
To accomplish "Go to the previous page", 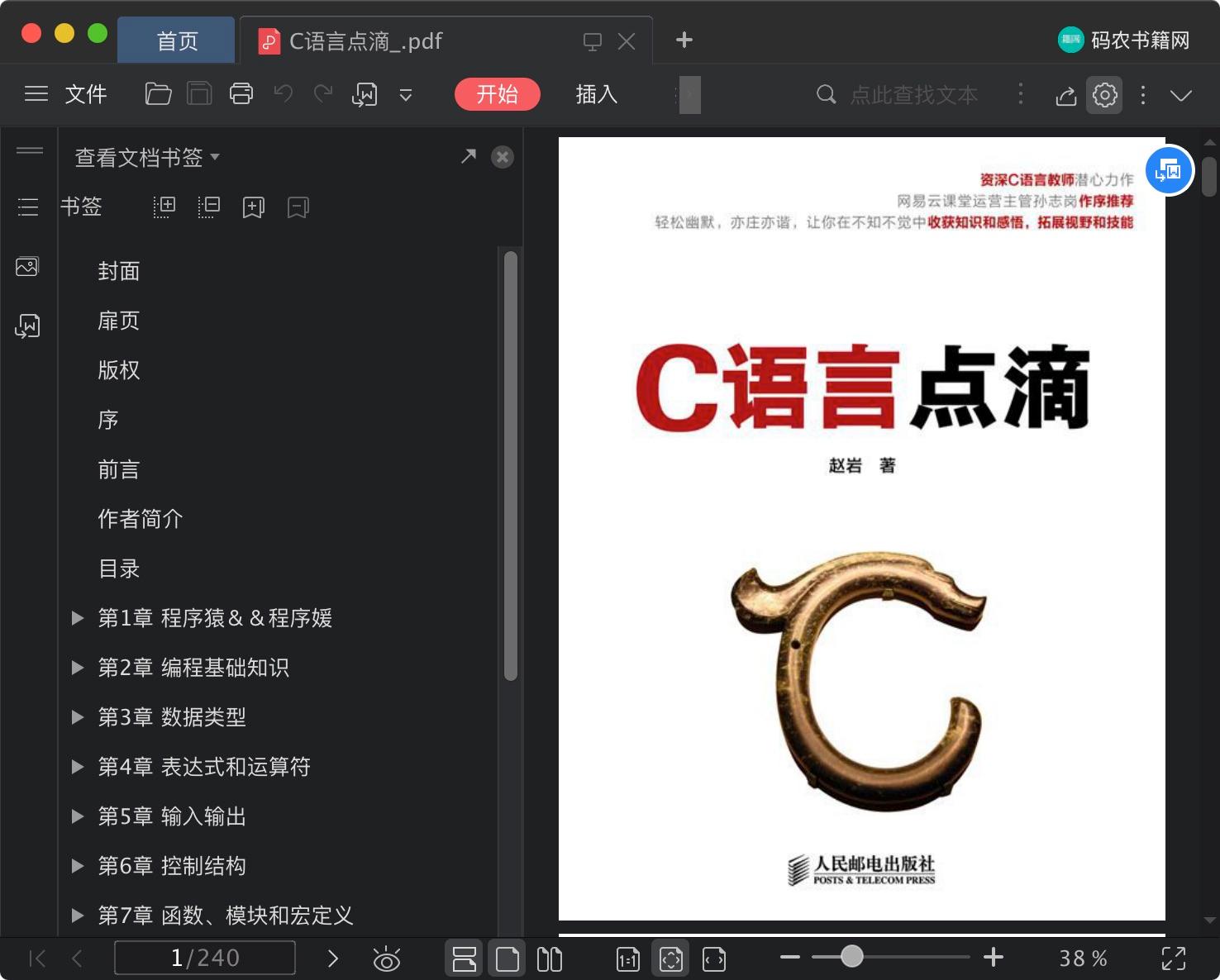I will tap(78, 959).
